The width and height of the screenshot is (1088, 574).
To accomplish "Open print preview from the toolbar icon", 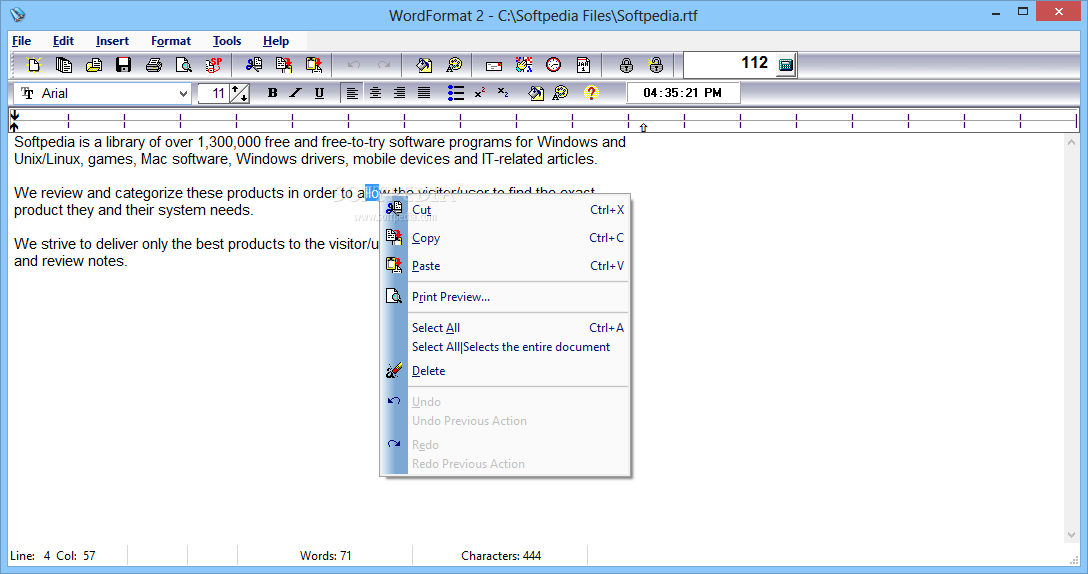I will 183,65.
